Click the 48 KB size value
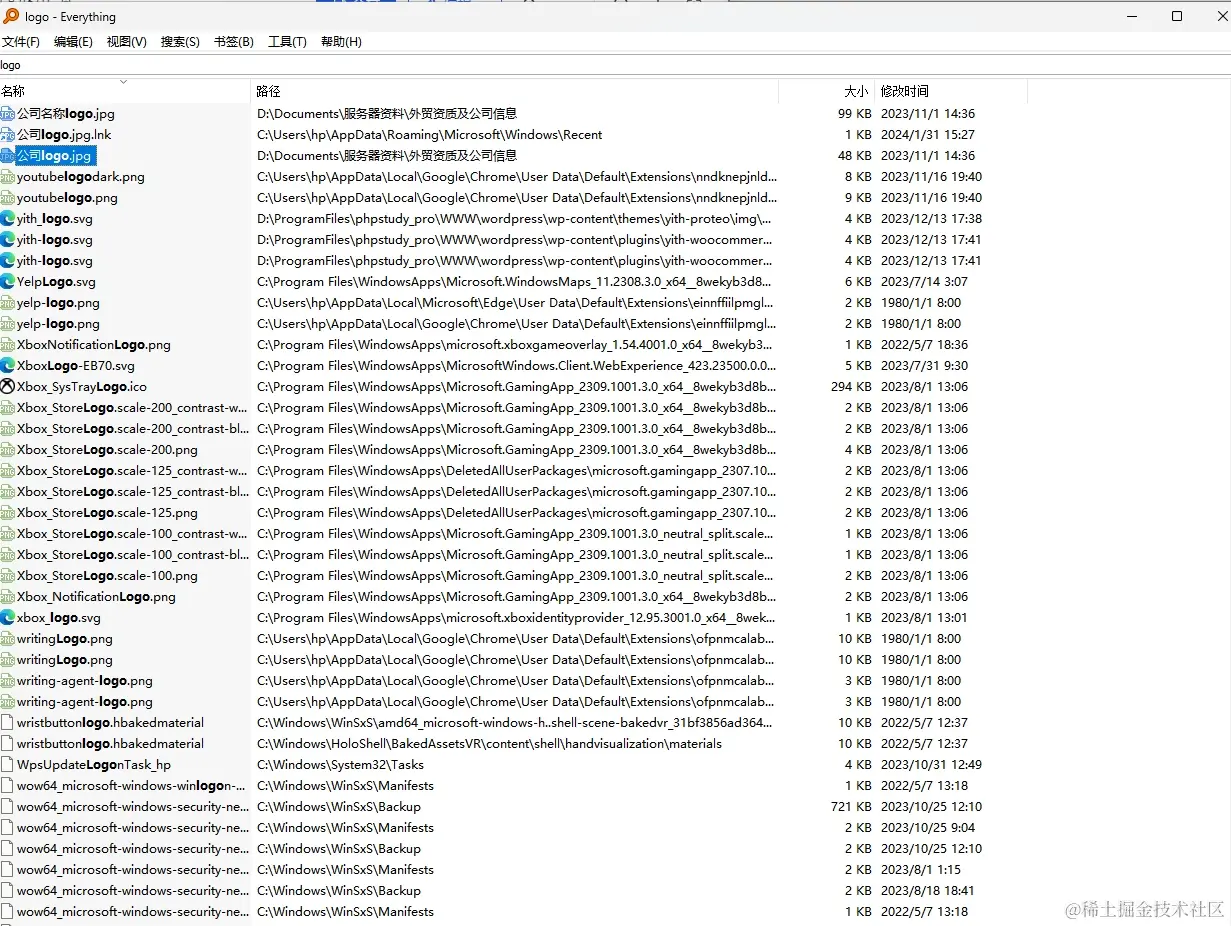This screenshot has height=926, width=1231. coord(855,156)
